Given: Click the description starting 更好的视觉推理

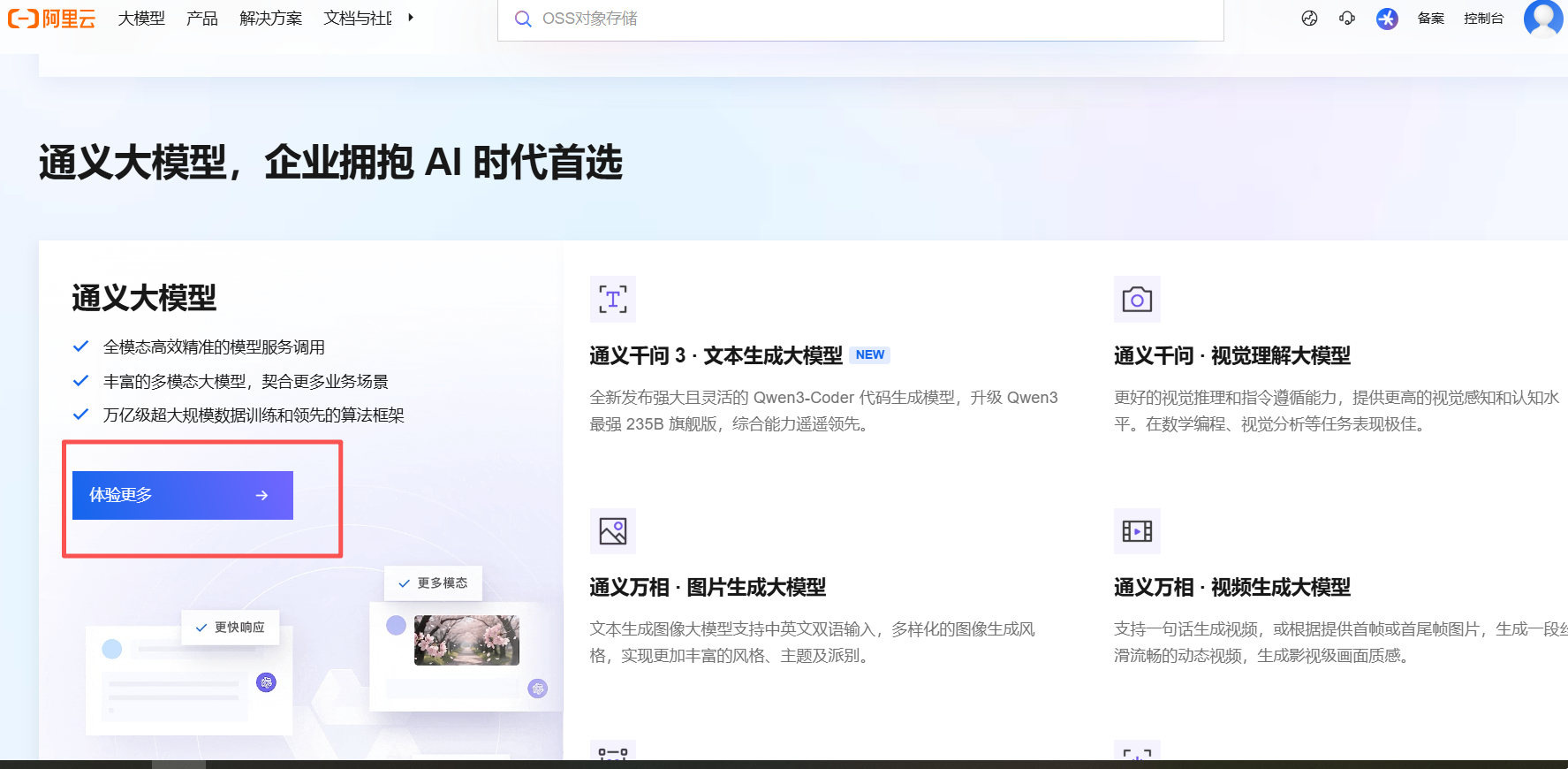Looking at the screenshot, I should [1337, 411].
